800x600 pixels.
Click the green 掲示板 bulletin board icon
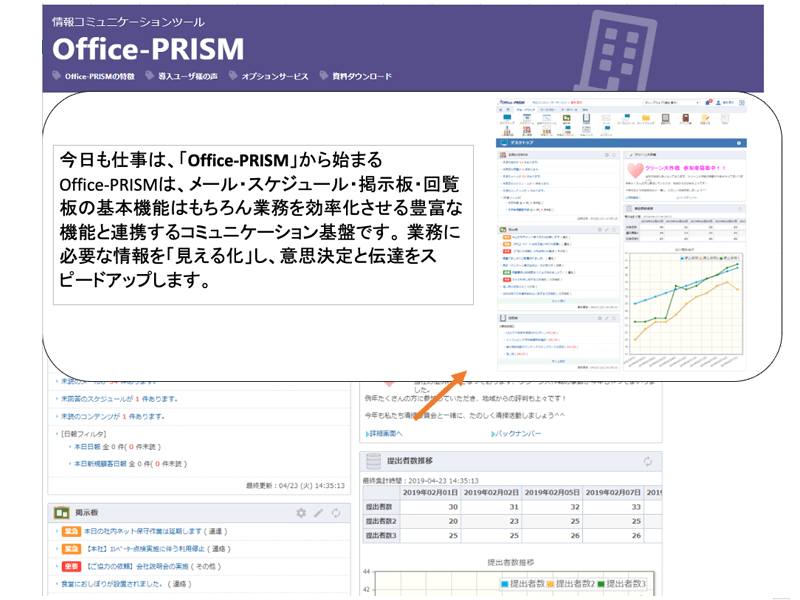coord(62,513)
